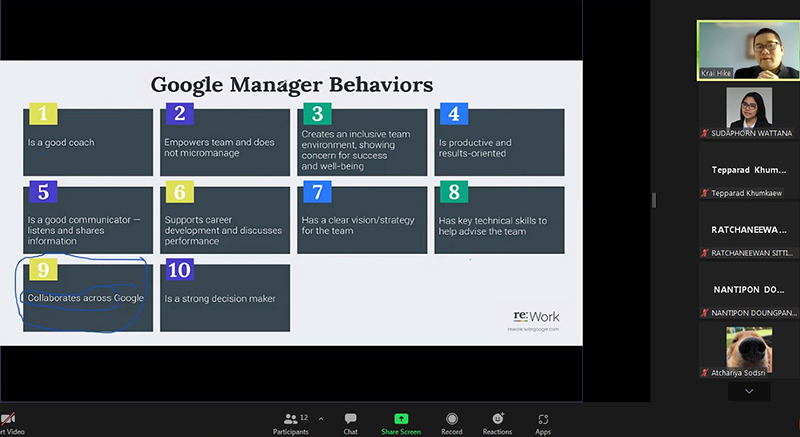Click the 'Empowers team and does not micromanage' text

[x=219, y=147]
